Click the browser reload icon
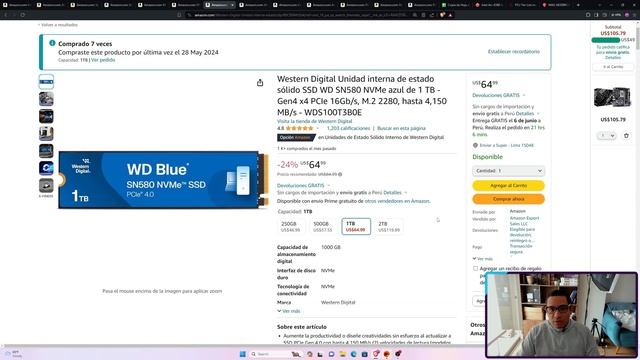 (x=23, y=15)
